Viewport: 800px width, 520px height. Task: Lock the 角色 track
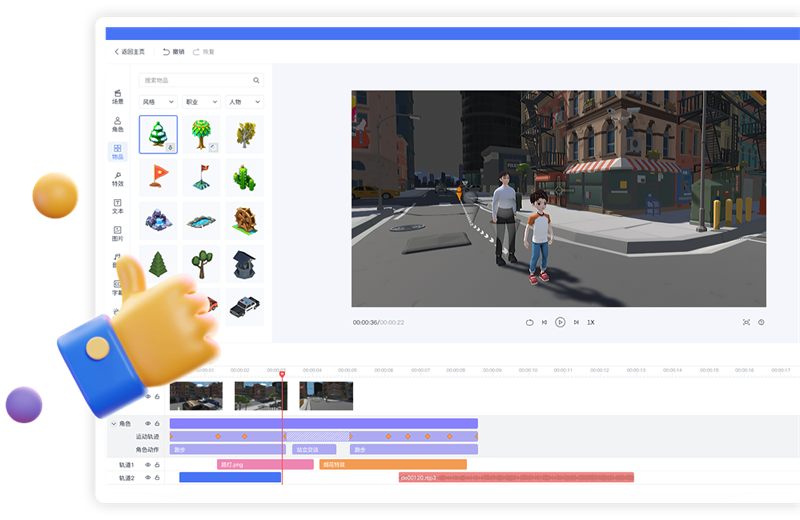(x=157, y=424)
